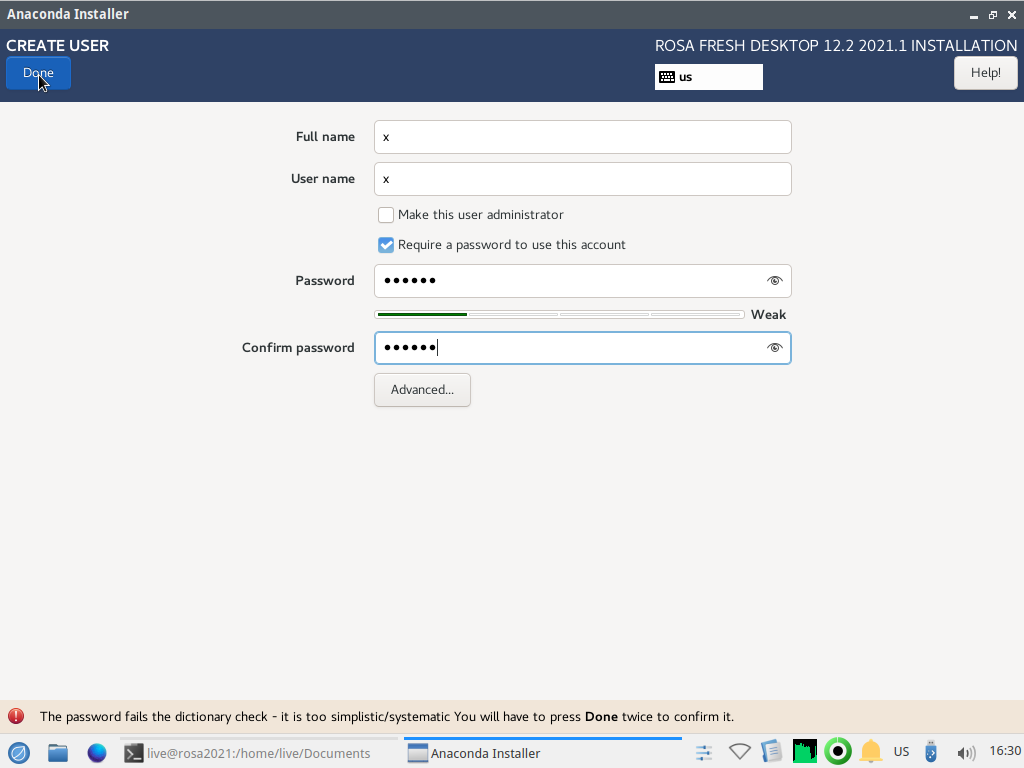
Task: Open the network status tray icon
Action: (x=740, y=752)
